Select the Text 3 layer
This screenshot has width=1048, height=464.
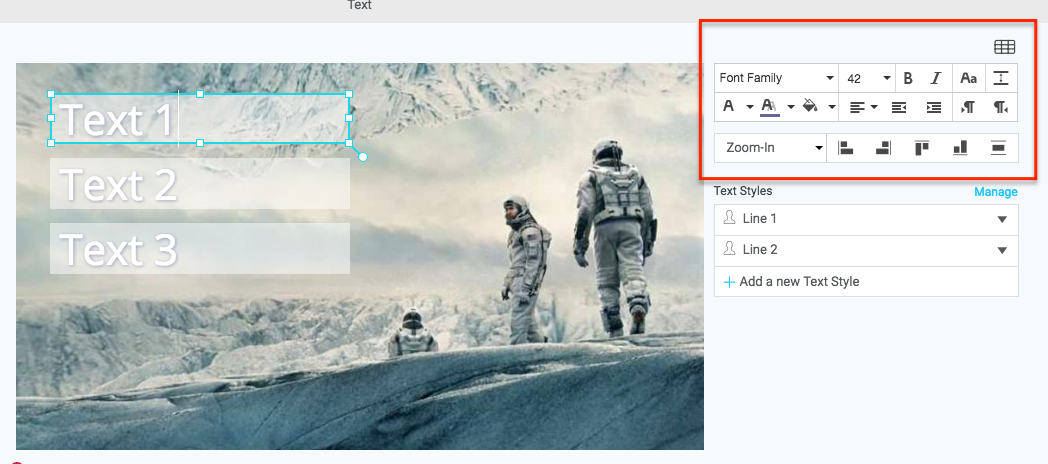pyautogui.click(x=200, y=248)
